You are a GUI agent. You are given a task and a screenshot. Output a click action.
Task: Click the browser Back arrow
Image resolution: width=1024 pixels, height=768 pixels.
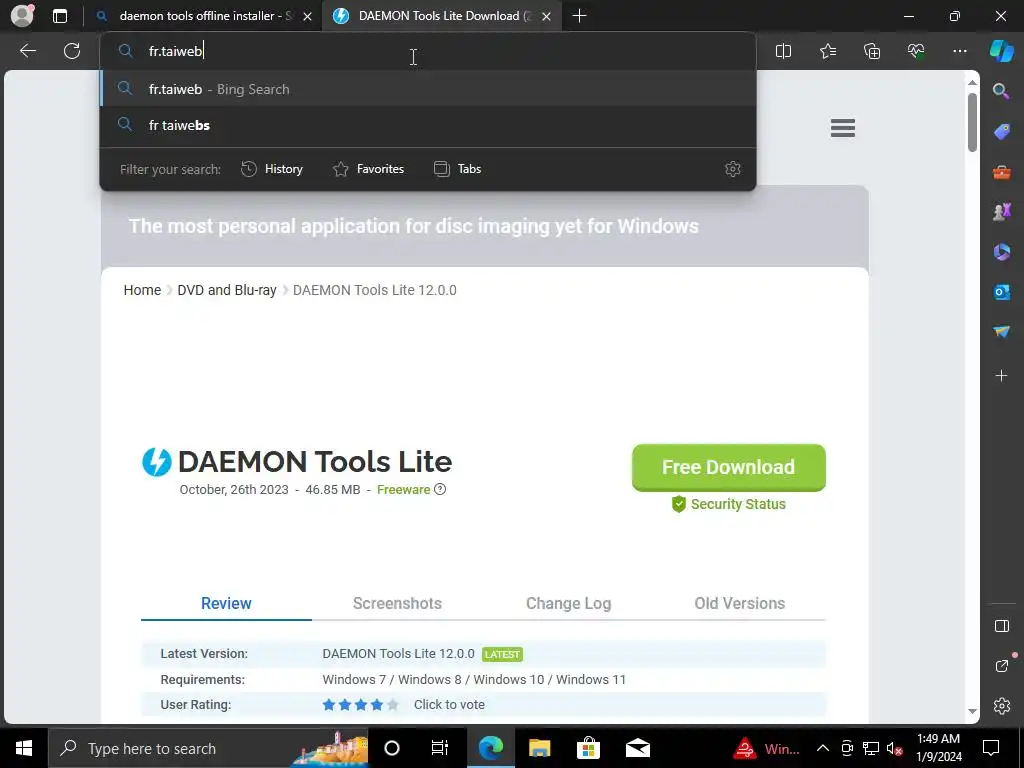point(28,51)
